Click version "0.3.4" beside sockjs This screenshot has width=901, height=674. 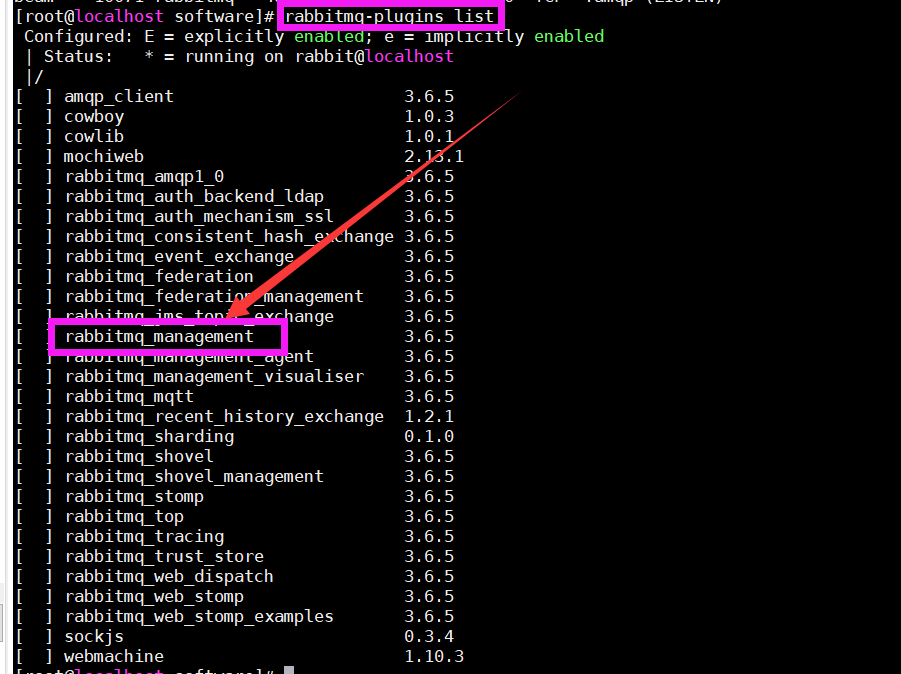click(x=429, y=637)
